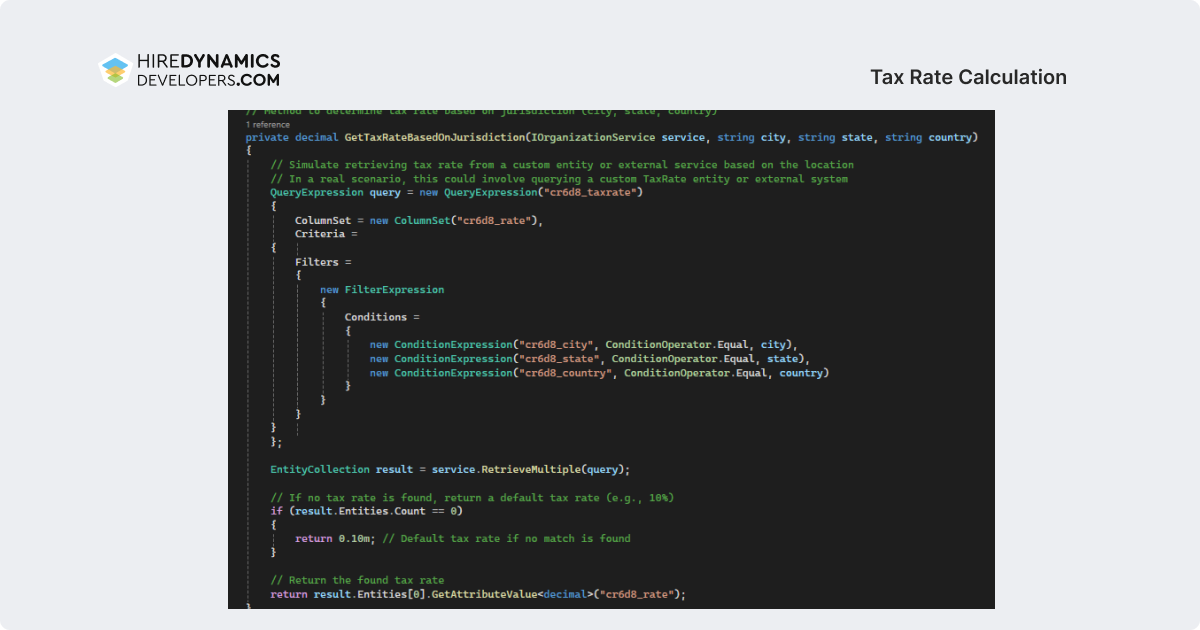The height and width of the screenshot is (630, 1200).
Task: Click the 'Tax Rate Calculation' heading
Action: (x=968, y=77)
